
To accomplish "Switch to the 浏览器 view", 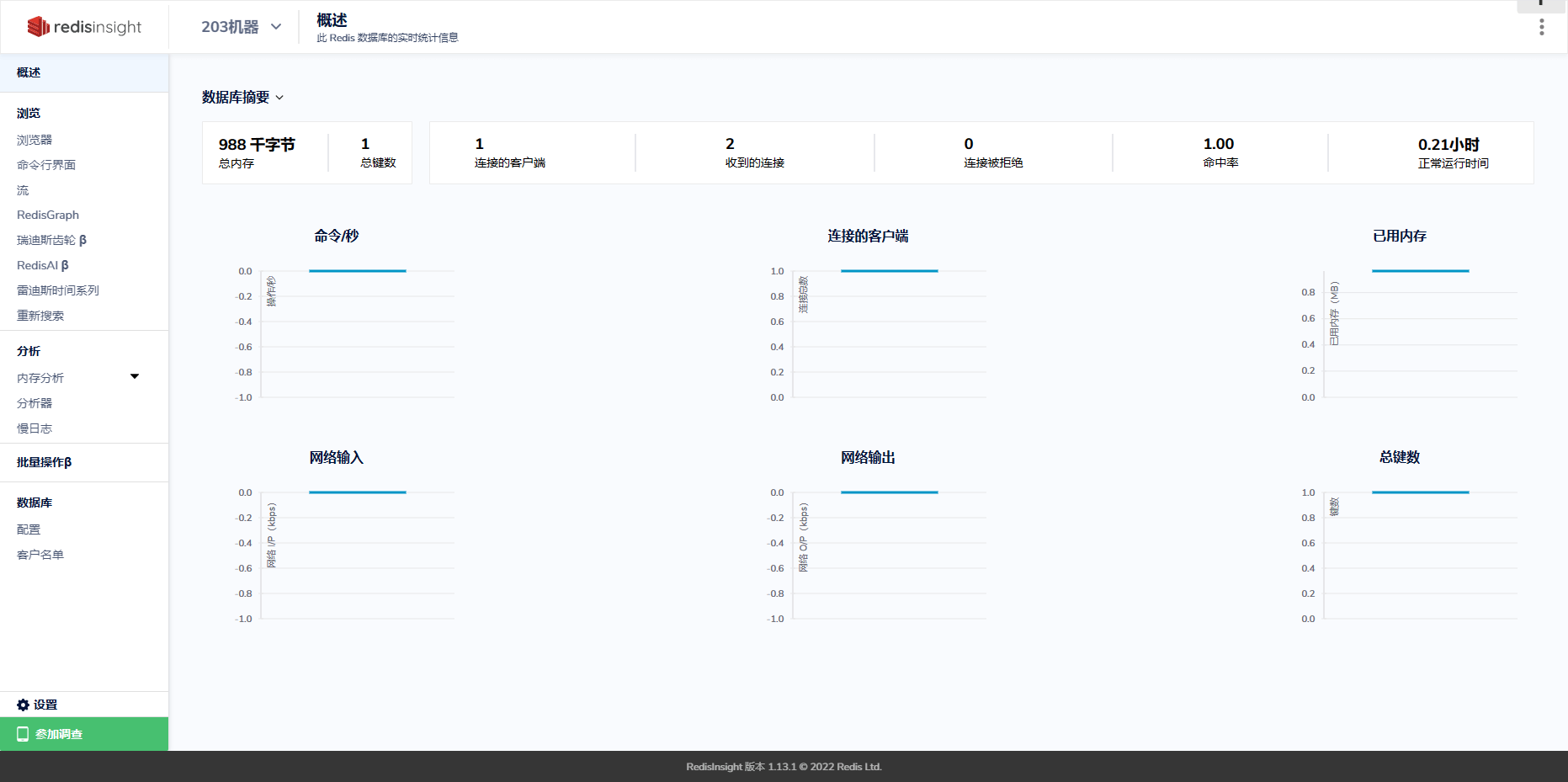I will coord(34,140).
